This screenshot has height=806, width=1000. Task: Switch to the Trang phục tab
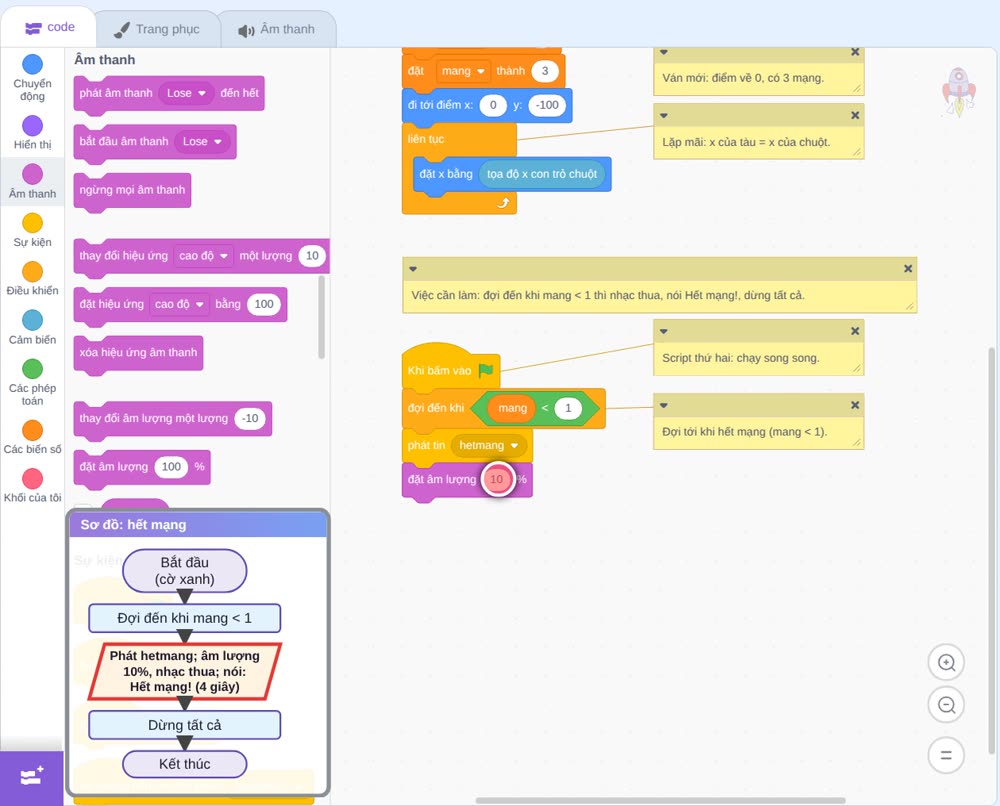157,29
